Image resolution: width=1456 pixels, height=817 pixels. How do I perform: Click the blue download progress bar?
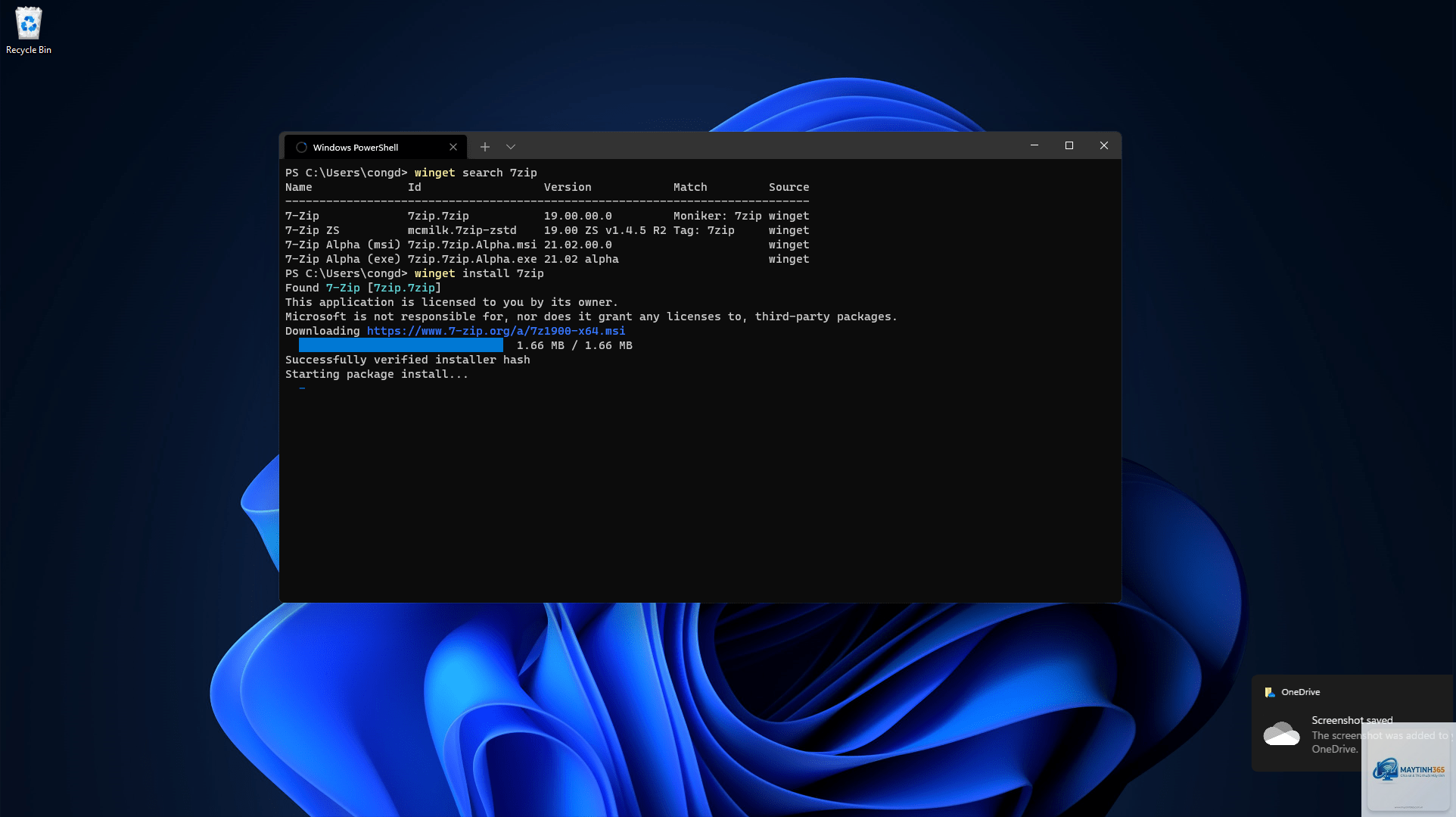click(401, 345)
